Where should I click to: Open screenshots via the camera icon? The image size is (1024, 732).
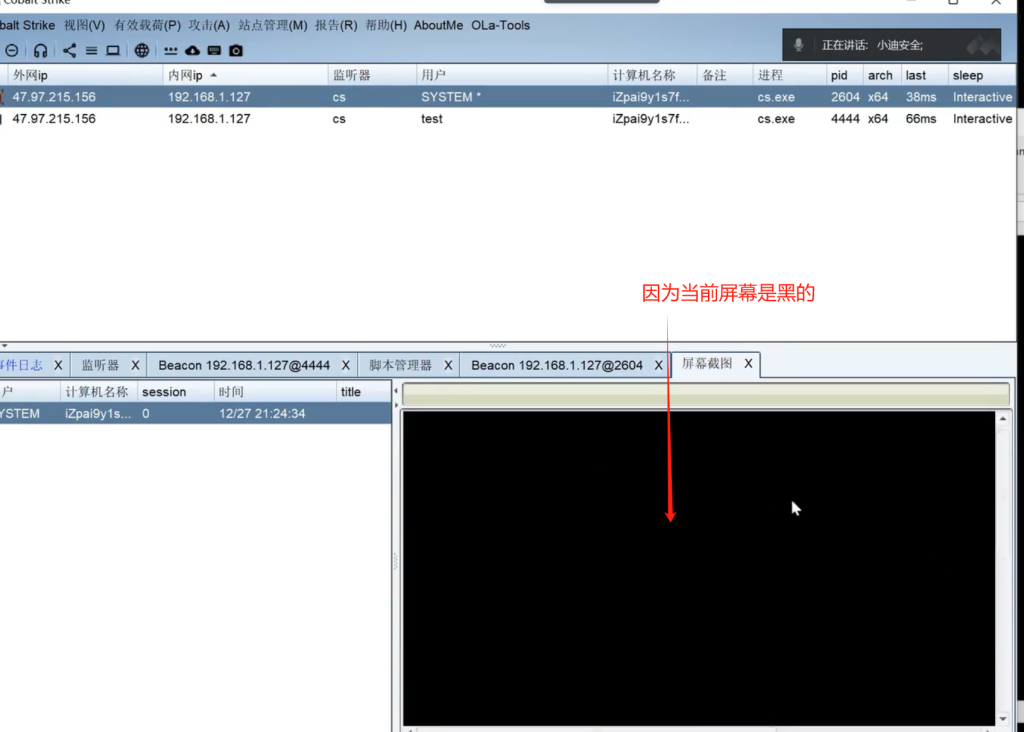236,50
